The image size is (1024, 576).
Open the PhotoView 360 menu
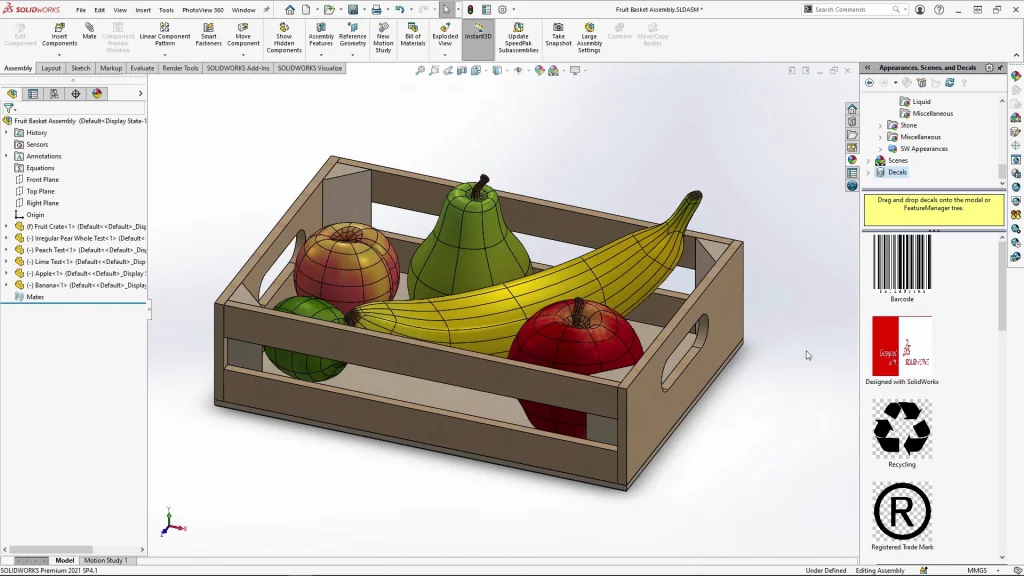(202, 10)
